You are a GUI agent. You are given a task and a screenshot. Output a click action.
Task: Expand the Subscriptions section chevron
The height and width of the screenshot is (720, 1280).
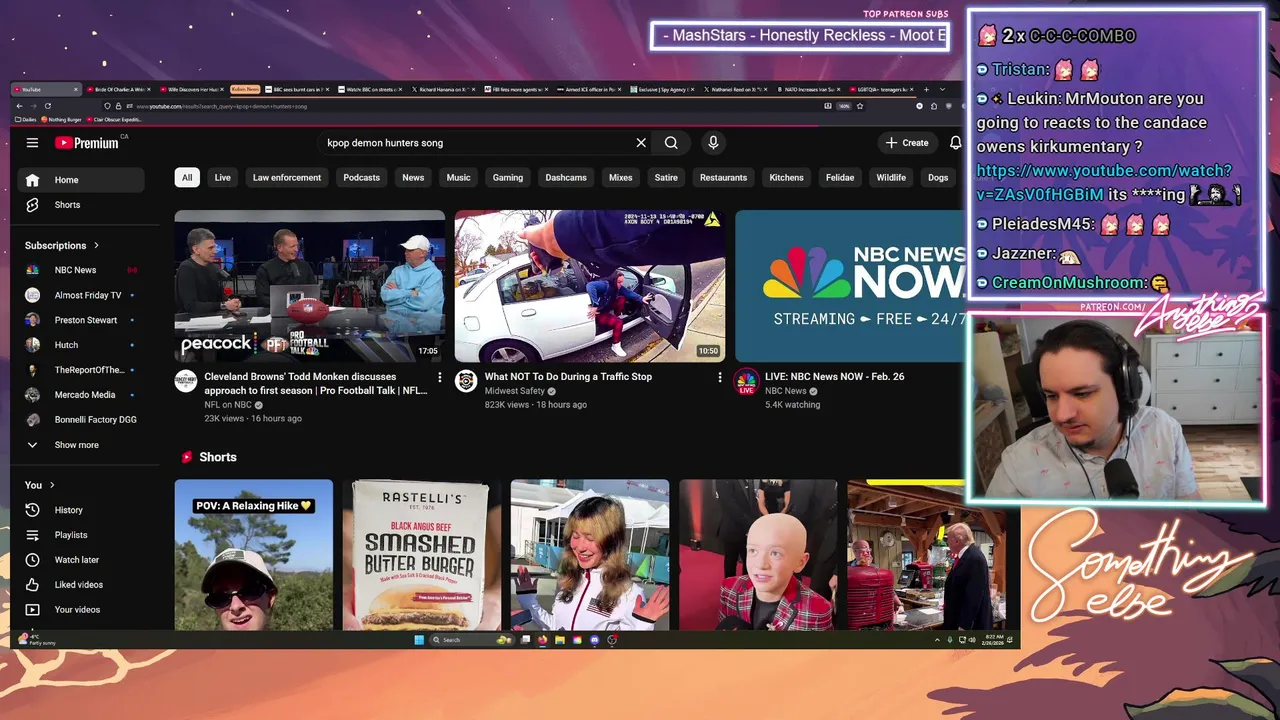[96, 245]
